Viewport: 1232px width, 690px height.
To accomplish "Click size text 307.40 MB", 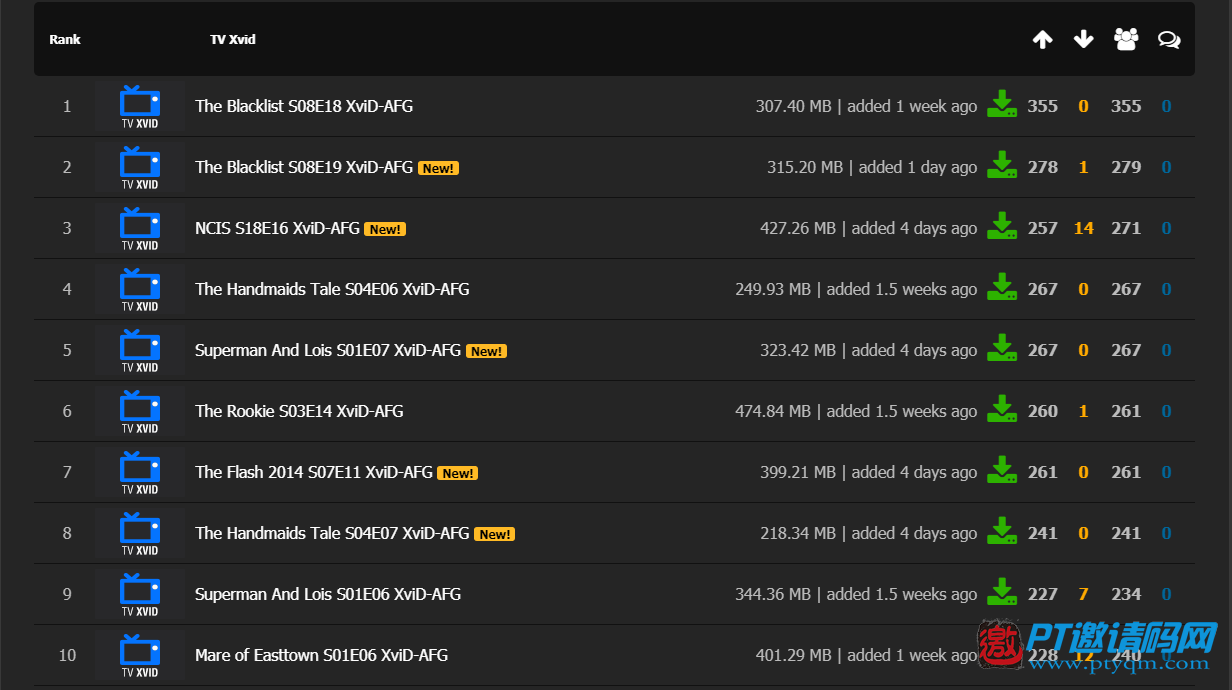I will pyautogui.click(x=794, y=106).
